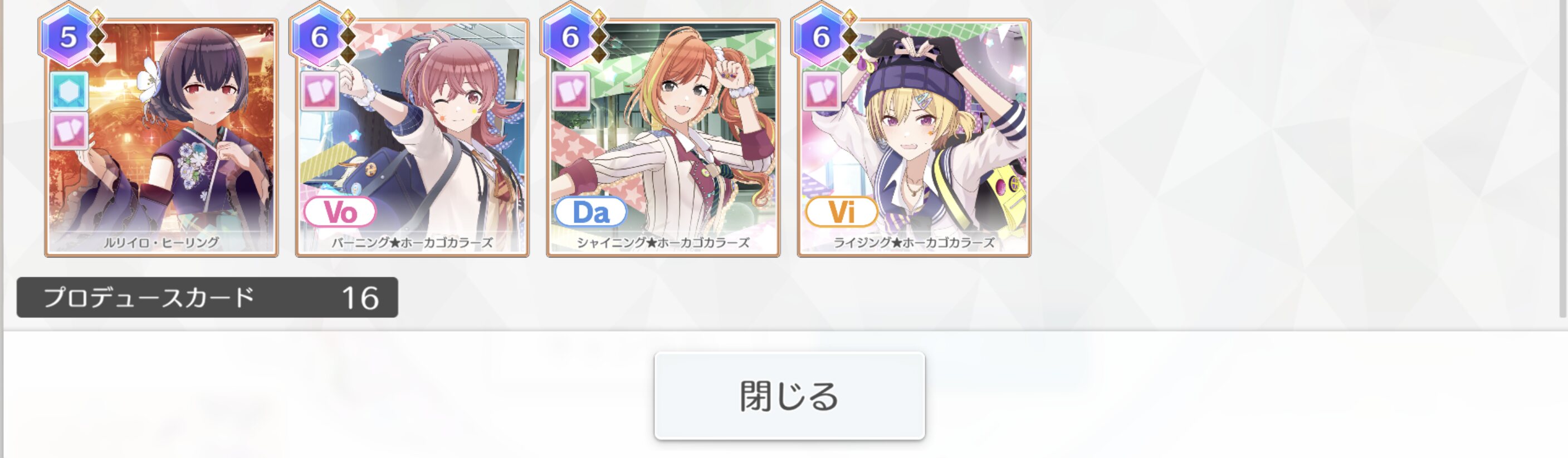The height and width of the screenshot is (458, 1568).
Task: Select the ライジング★ホーカゴカラーズ support card
Action: click(914, 137)
